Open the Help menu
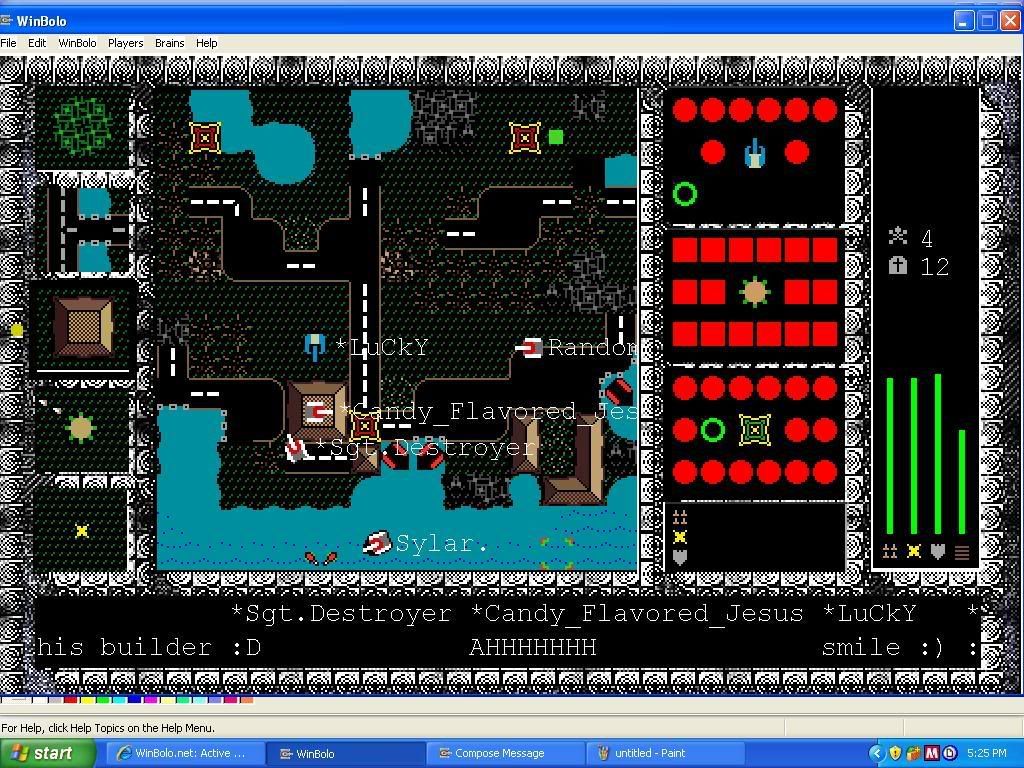1024x768 pixels. pos(206,43)
